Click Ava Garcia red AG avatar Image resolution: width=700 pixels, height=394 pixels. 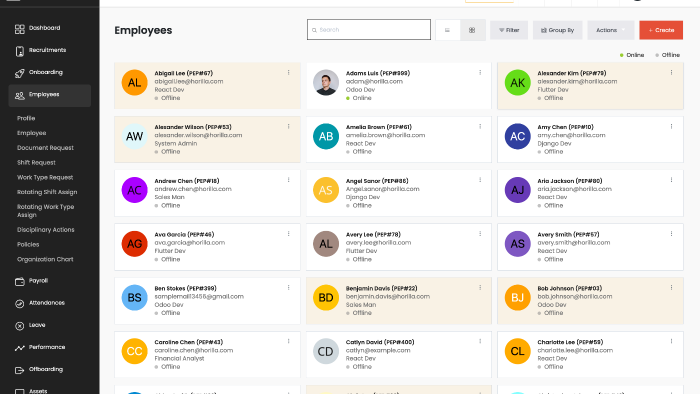pos(134,244)
